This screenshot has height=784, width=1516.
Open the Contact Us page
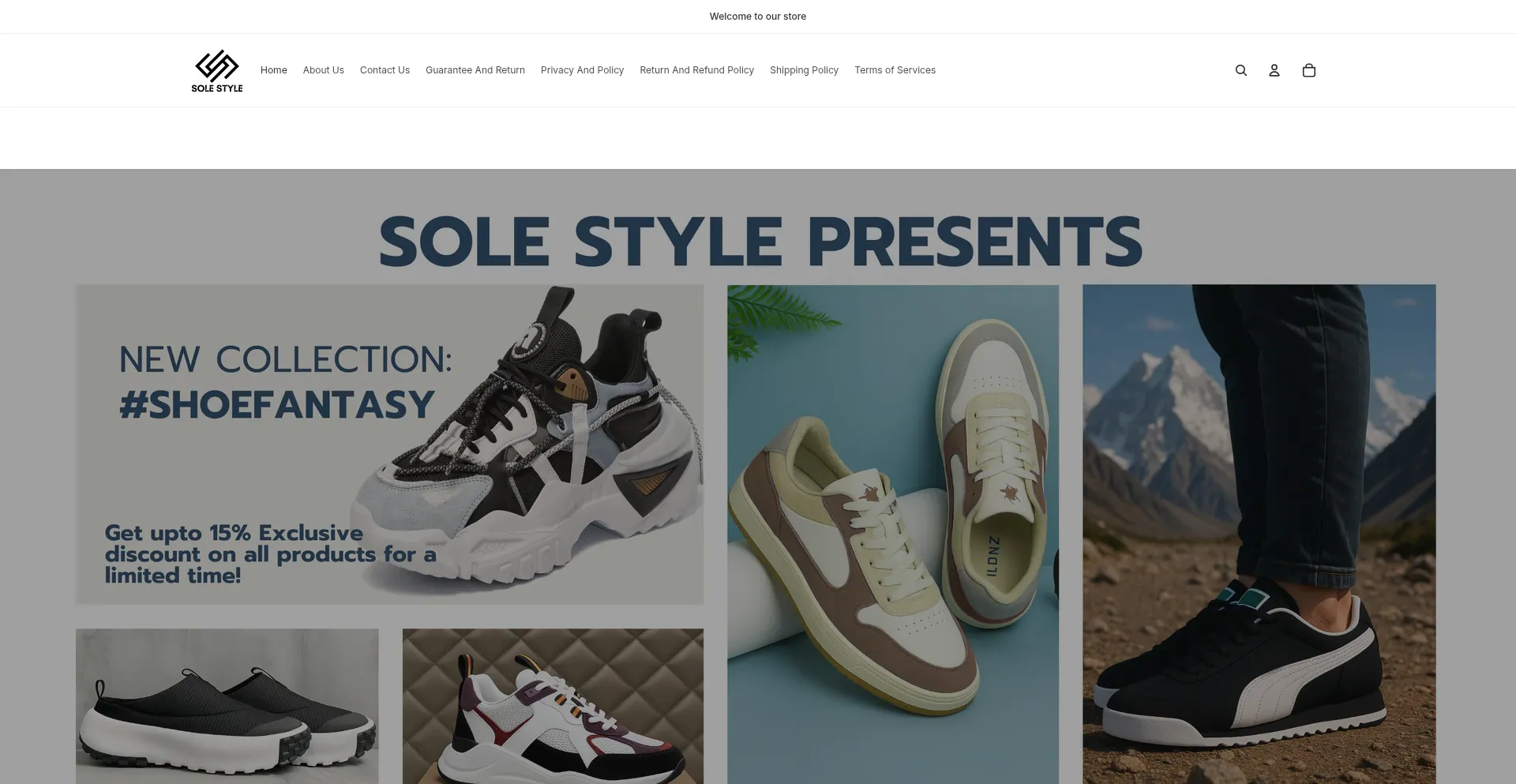pos(385,70)
